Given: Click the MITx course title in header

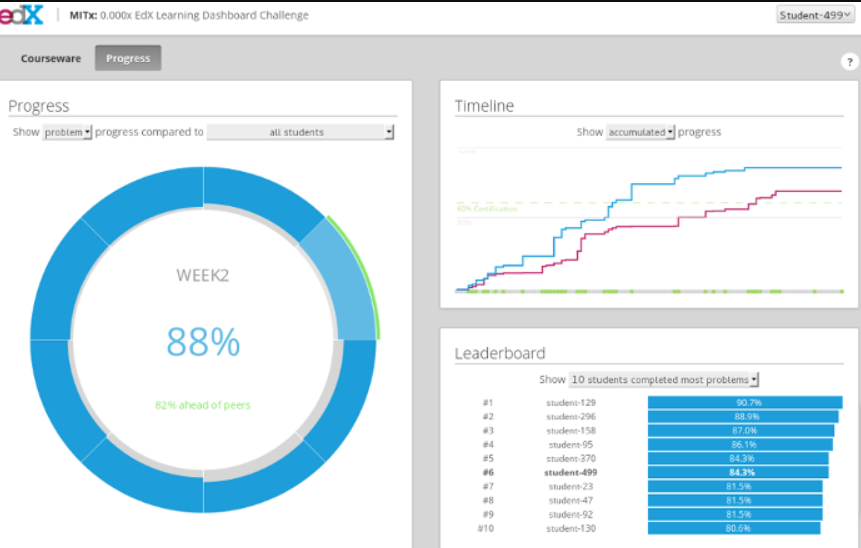Looking at the screenshot, I should pyautogui.click(x=189, y=15).
